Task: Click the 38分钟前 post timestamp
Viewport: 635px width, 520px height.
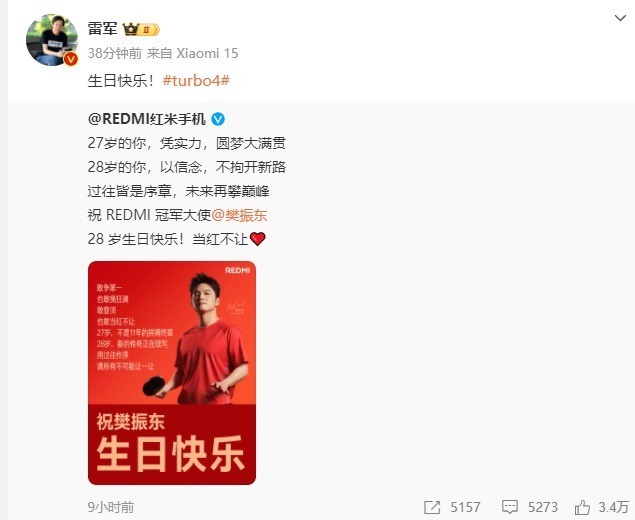Action: [x=115, y=53]
